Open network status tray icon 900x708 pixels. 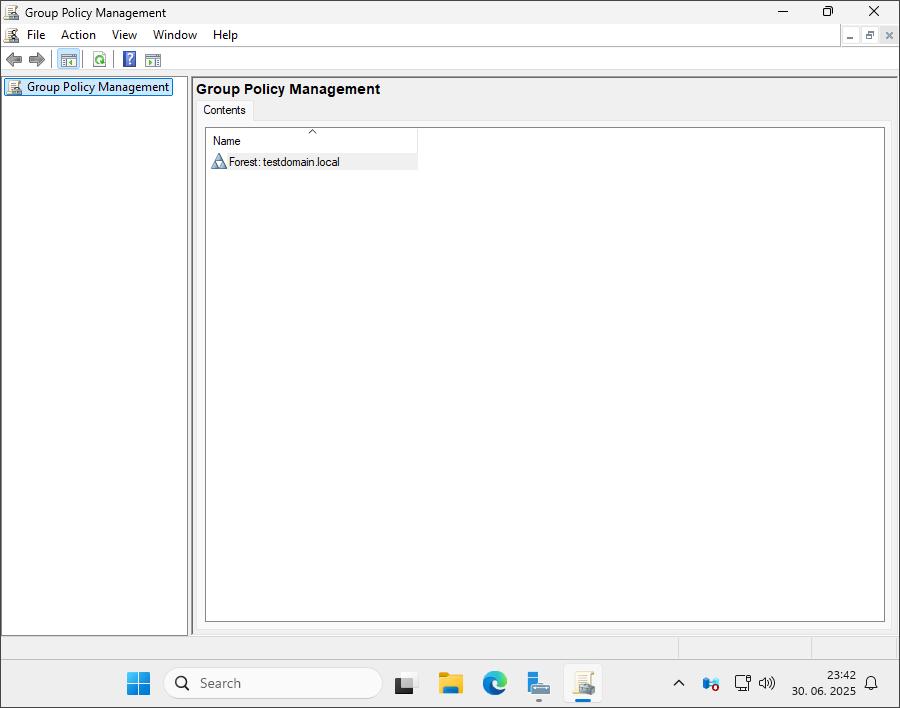coord(742,683)
